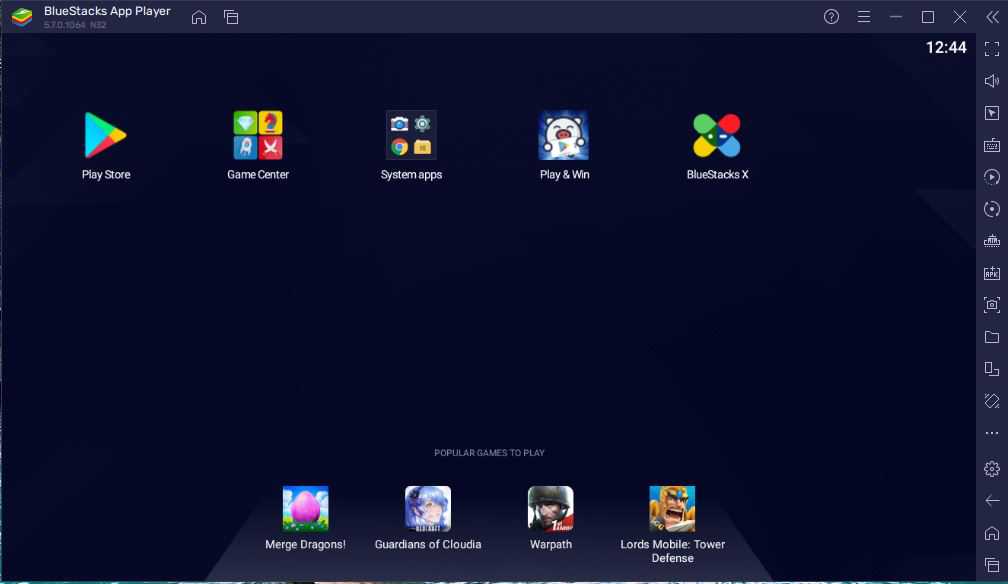This screenshot has height=584, width=1008.
Task: Open the help question mark icon
Action: [x=829, y=17]
